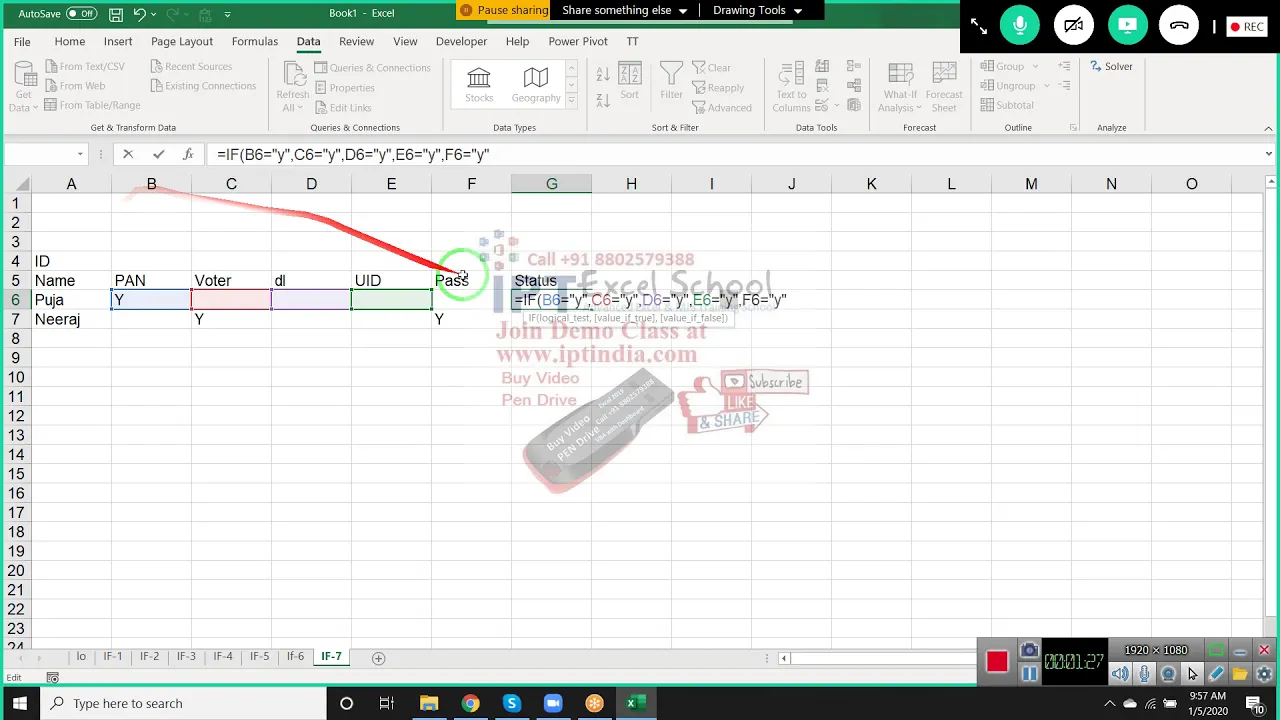Screen dimensions: 1280x720
Task: Stop recording with red square button
Action: 996,662
